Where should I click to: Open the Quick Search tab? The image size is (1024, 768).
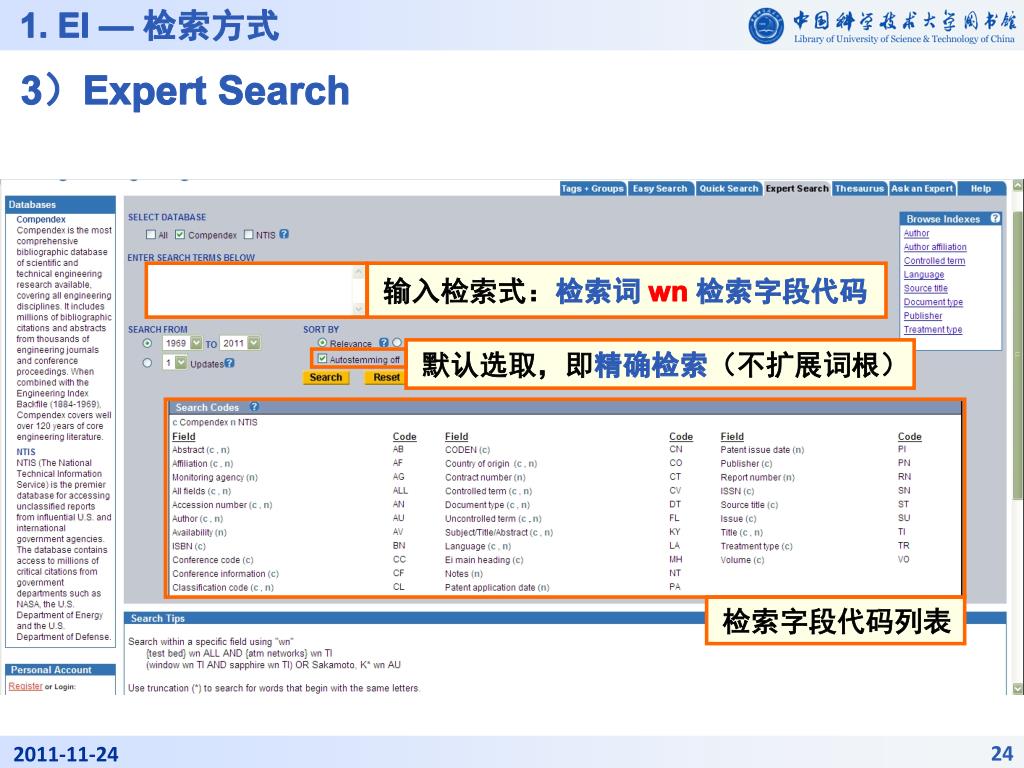[x=729, y=189]
